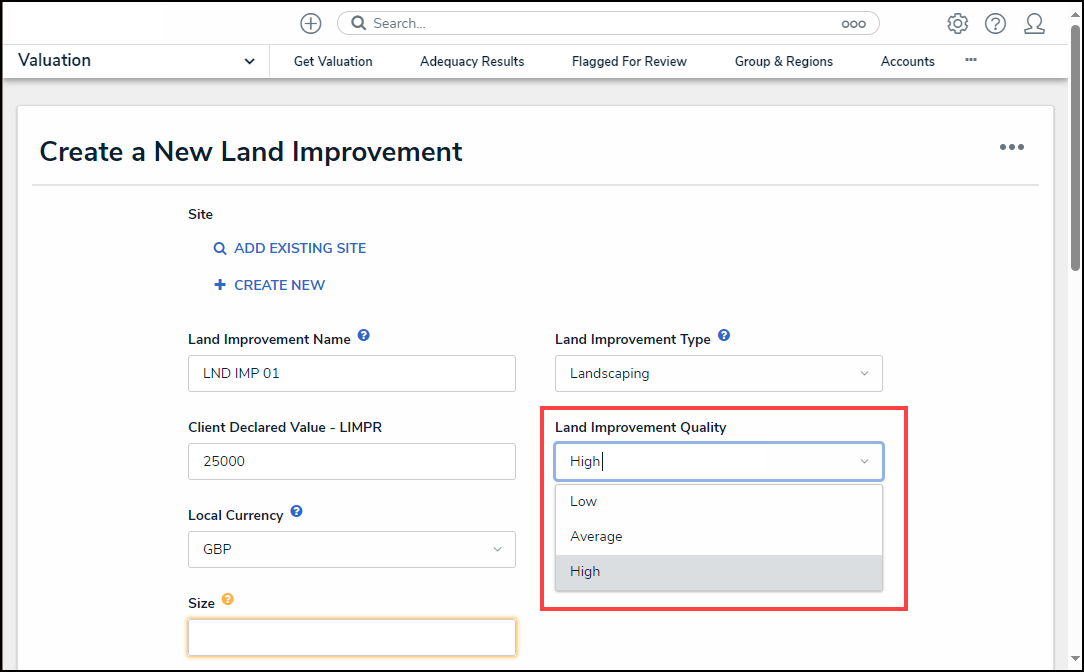Click the search magnifier icon
Image resolution: width=1084 pixels, height=672 pixels.
(358, 23)
